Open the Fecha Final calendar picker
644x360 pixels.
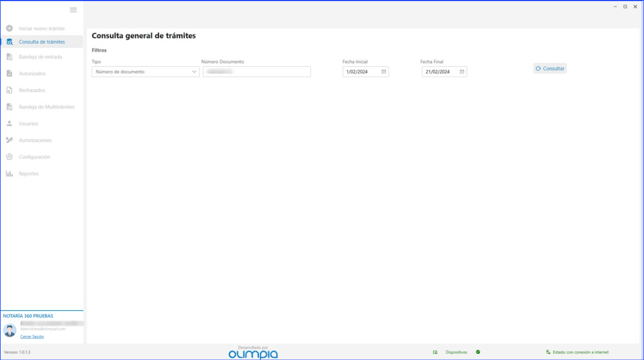click(x=462, y=72)
